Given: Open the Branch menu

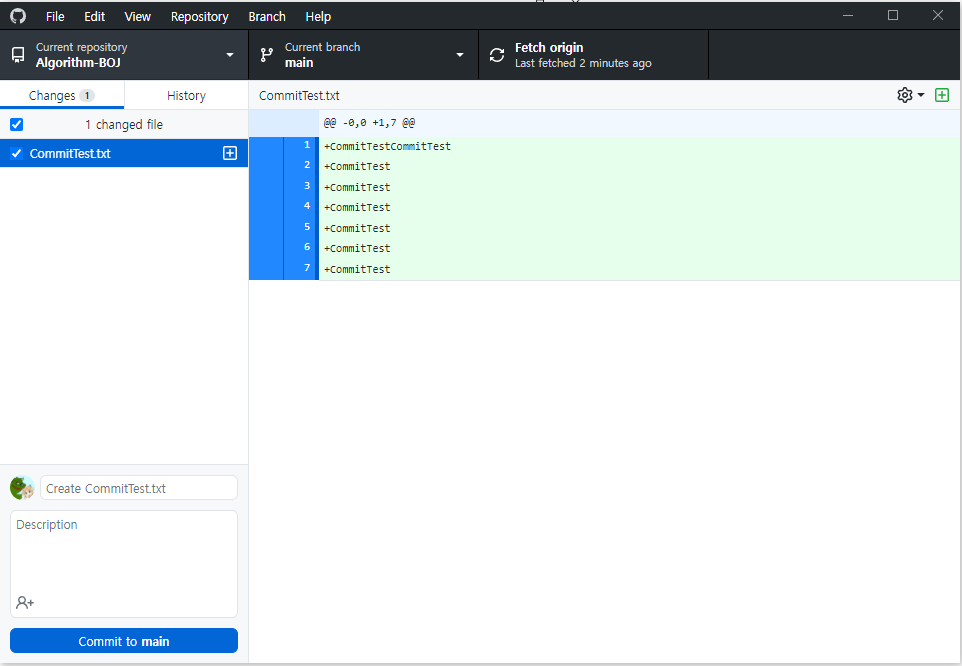Looking at the screenshot, I should pos(267,17).
